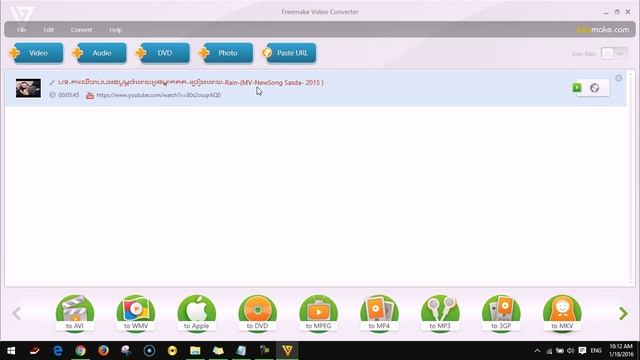Select the to 3GP output format

501,313
